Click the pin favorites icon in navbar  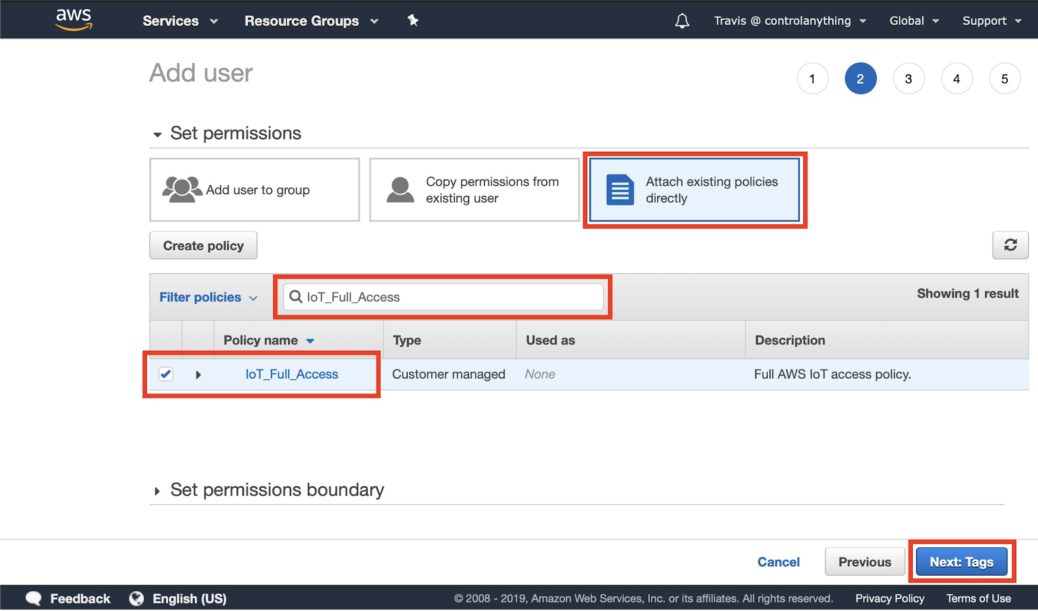point(412,18)
